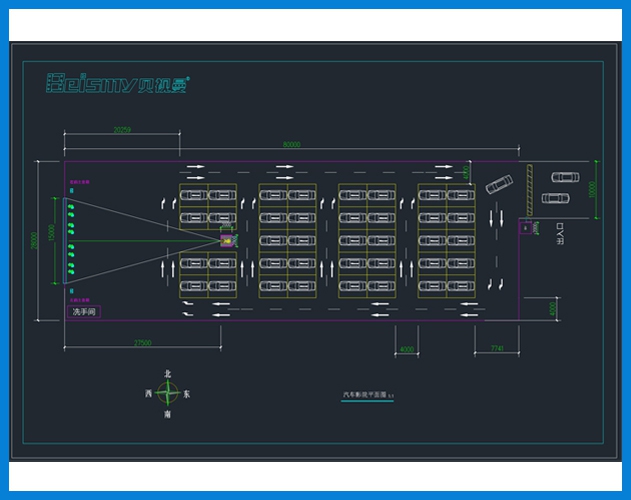
Task: Select the 7741 dimension text
Action: 497,348
